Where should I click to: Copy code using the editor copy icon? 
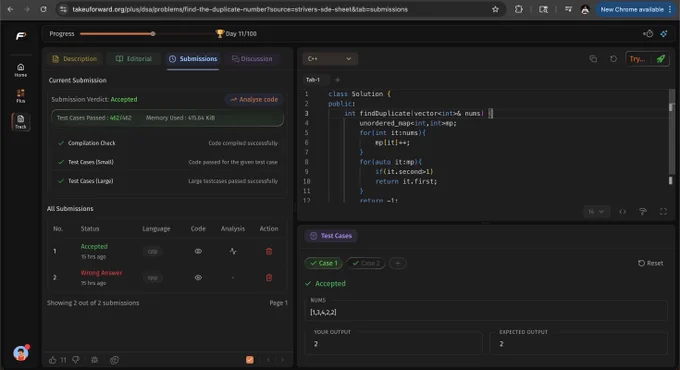[x=593, y=59]
